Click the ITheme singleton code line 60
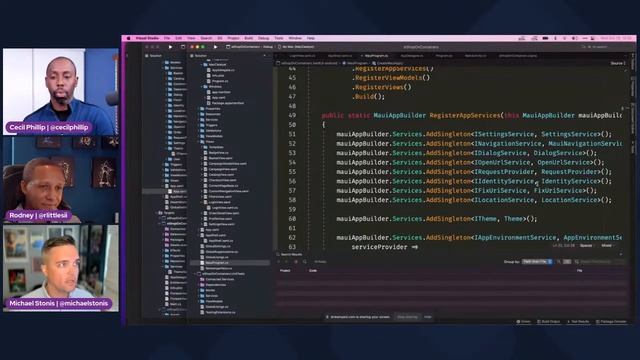Screen dimensions: 640x360 click(x=437, y=219)
